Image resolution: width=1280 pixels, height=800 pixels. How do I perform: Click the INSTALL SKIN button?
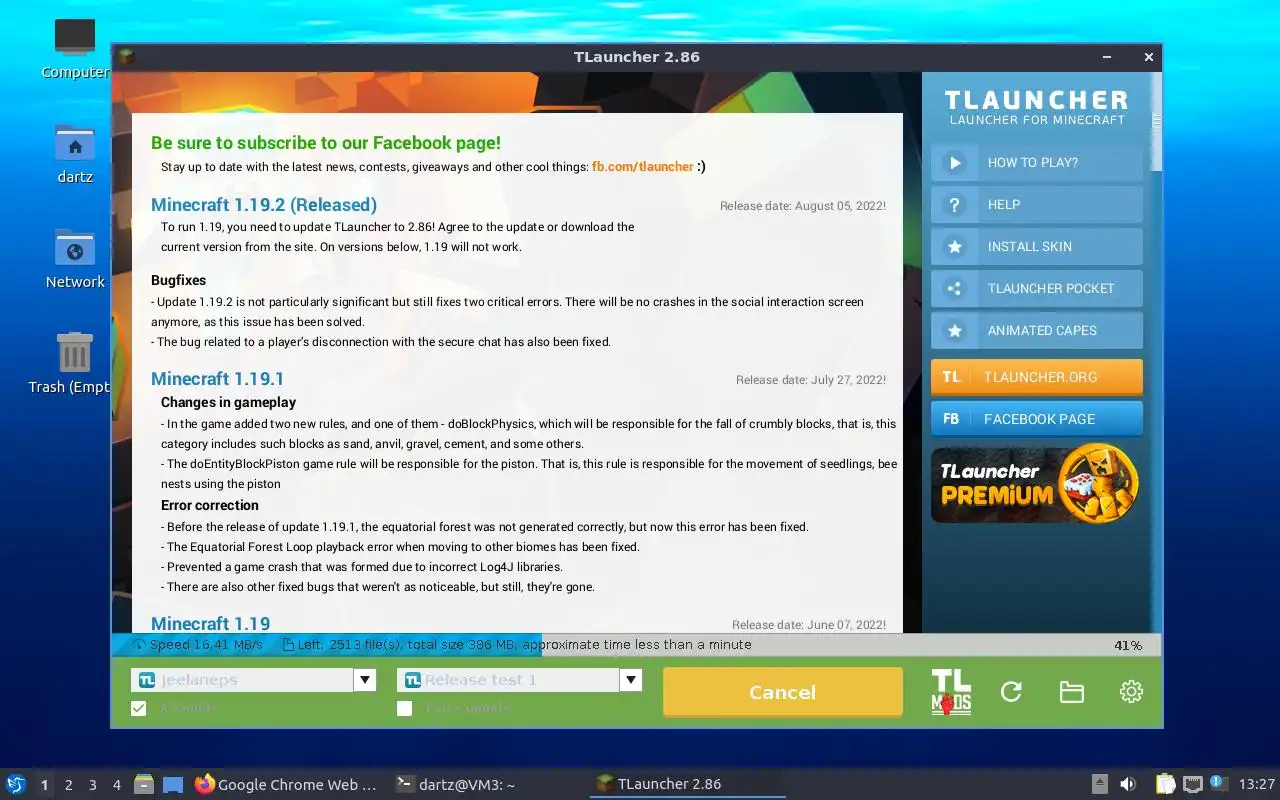point(1037,247)
